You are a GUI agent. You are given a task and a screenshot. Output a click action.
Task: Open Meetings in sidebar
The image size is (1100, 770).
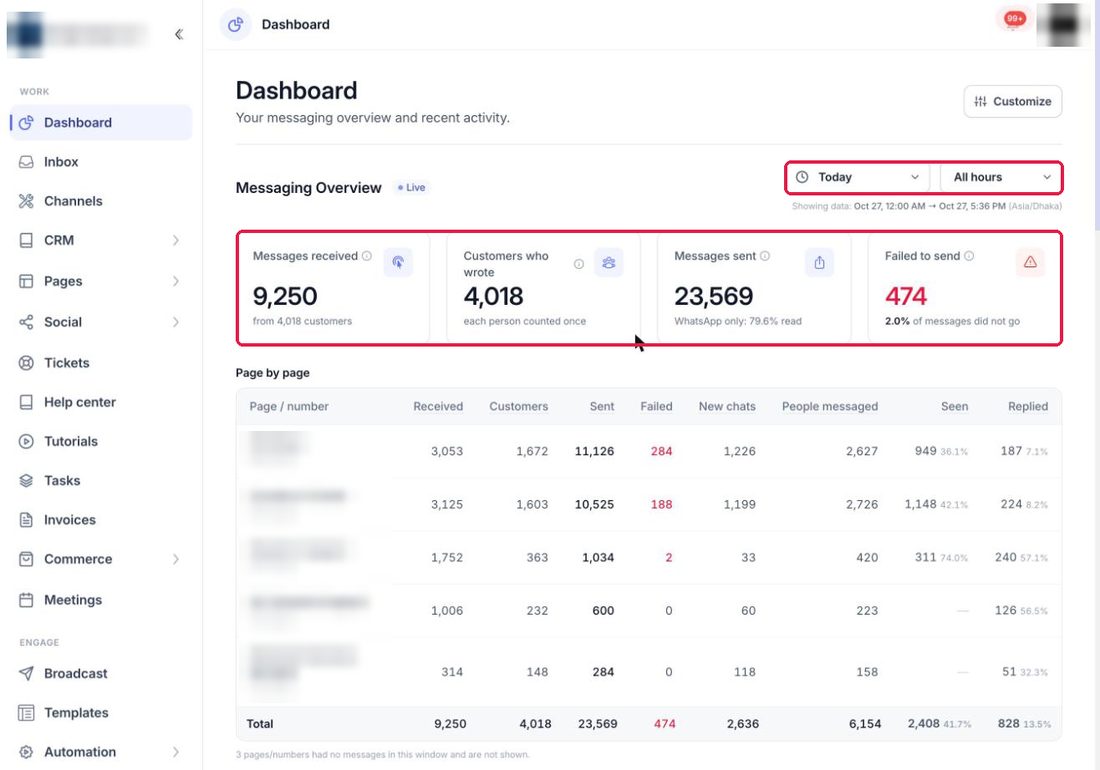pos(101,600)
